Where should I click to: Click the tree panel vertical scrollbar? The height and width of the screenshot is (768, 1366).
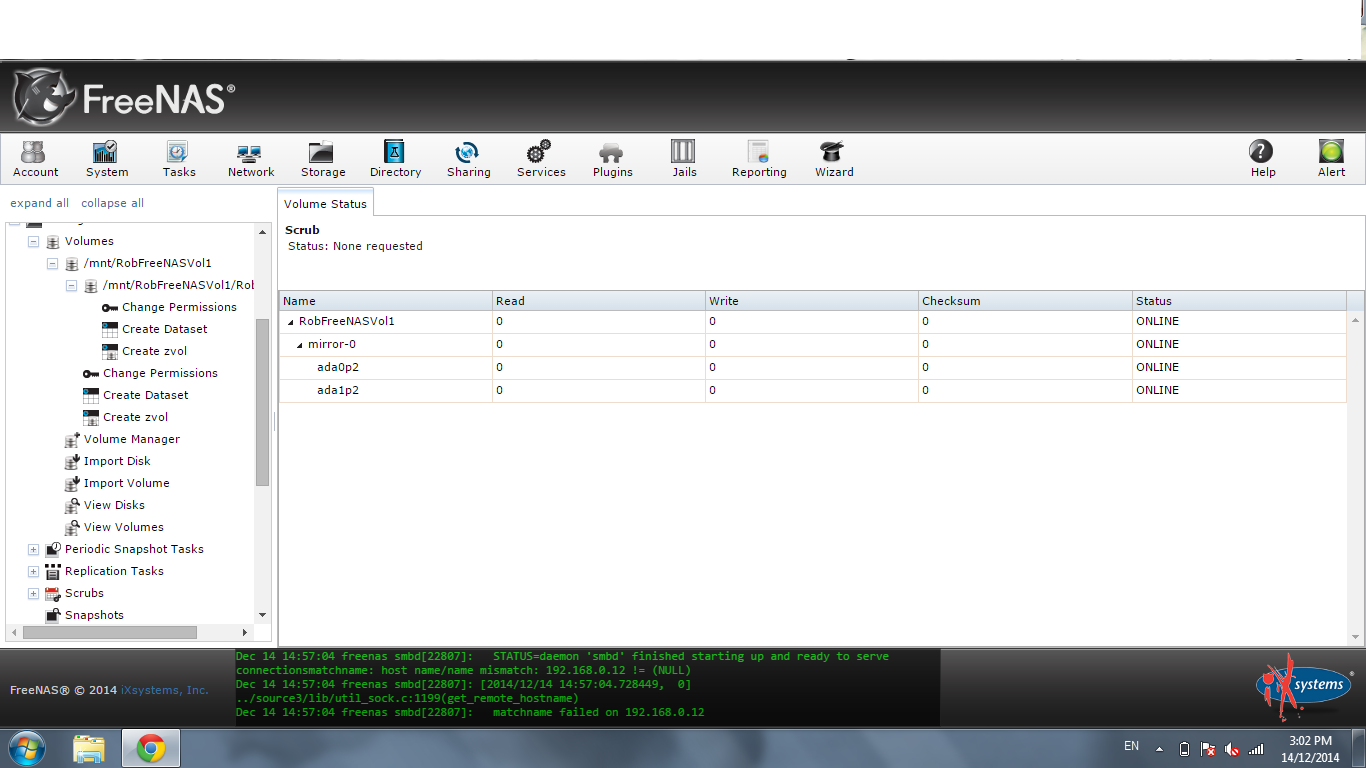pos(263,402)
